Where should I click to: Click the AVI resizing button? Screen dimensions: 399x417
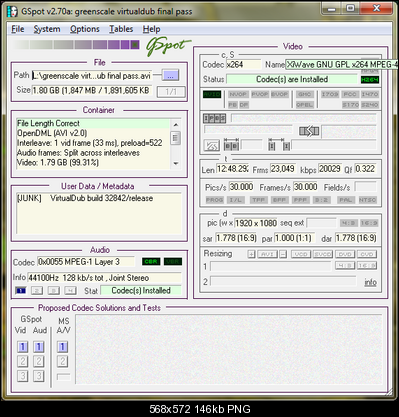coord(267,254)
